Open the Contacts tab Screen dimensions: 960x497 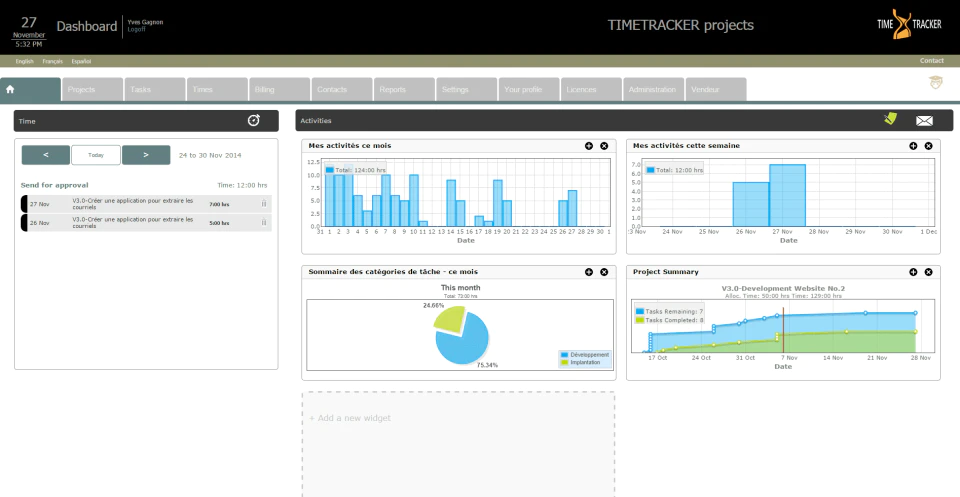(x=342, y=89)
